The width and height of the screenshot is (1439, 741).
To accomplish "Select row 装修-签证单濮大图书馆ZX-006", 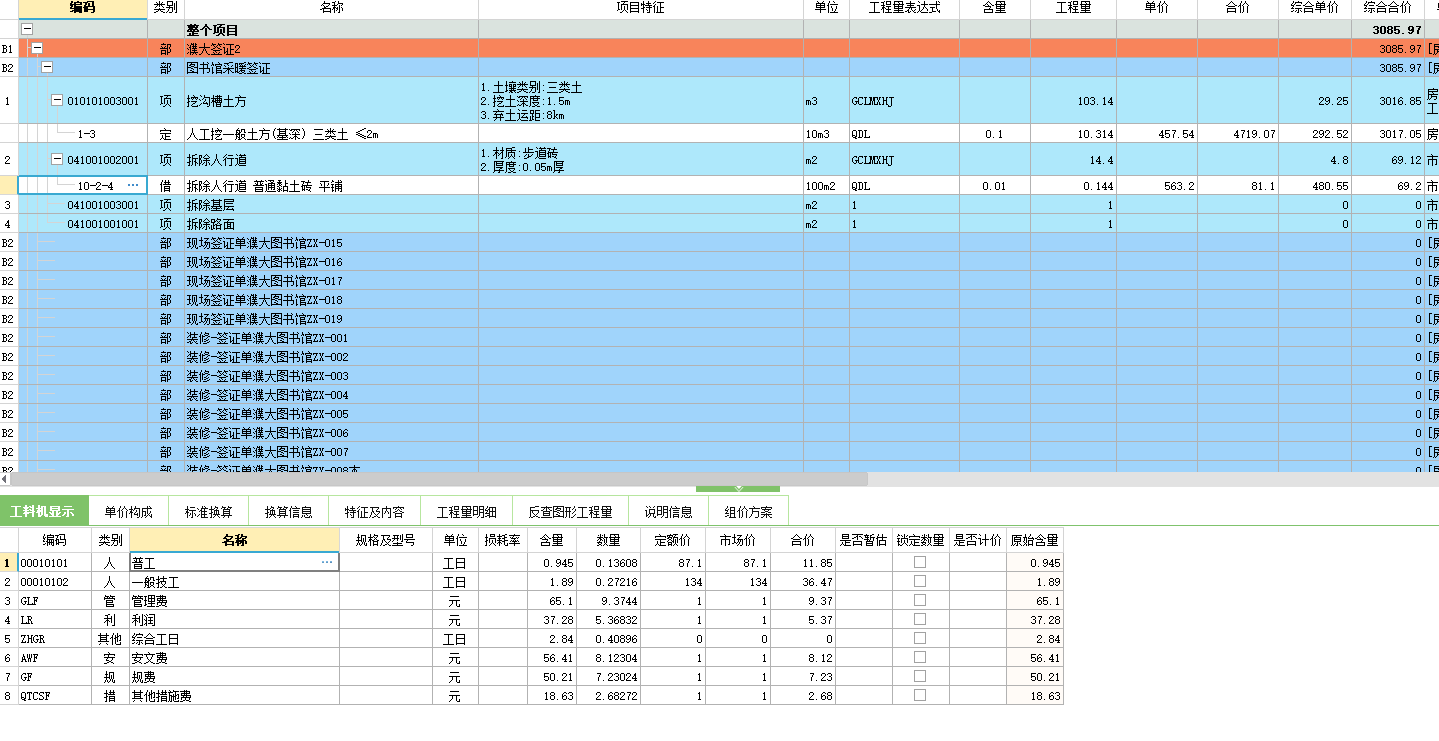I will coord(720,433).
